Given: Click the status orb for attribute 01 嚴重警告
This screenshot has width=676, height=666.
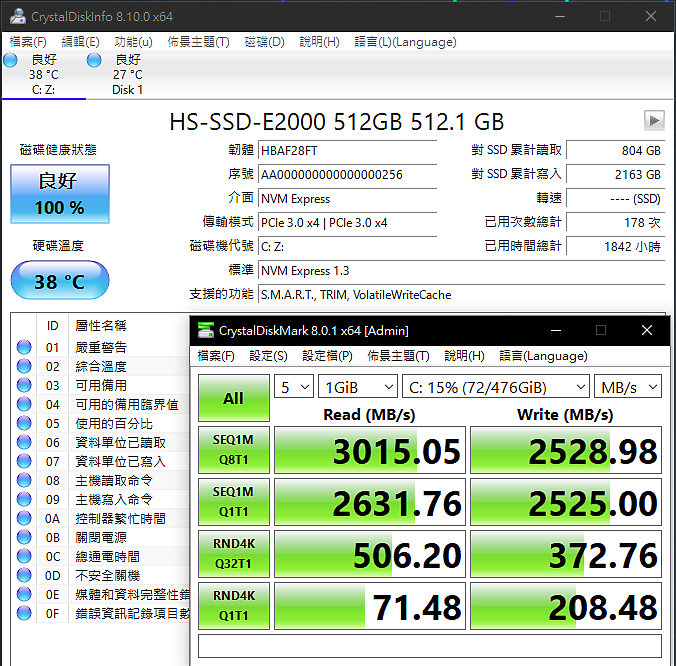Looking at the screenshot, I should tap(24, 347).
